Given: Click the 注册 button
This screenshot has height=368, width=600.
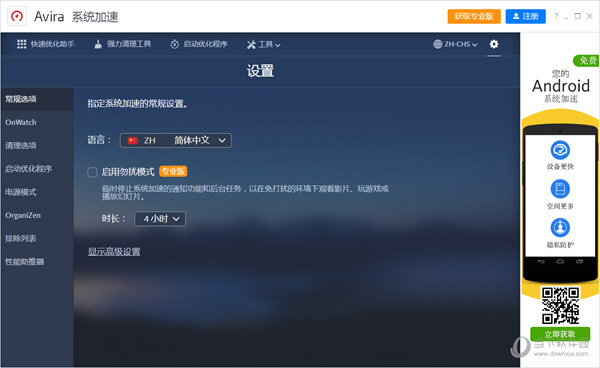Looking at the screenshot, I should [x=525, y=16].
